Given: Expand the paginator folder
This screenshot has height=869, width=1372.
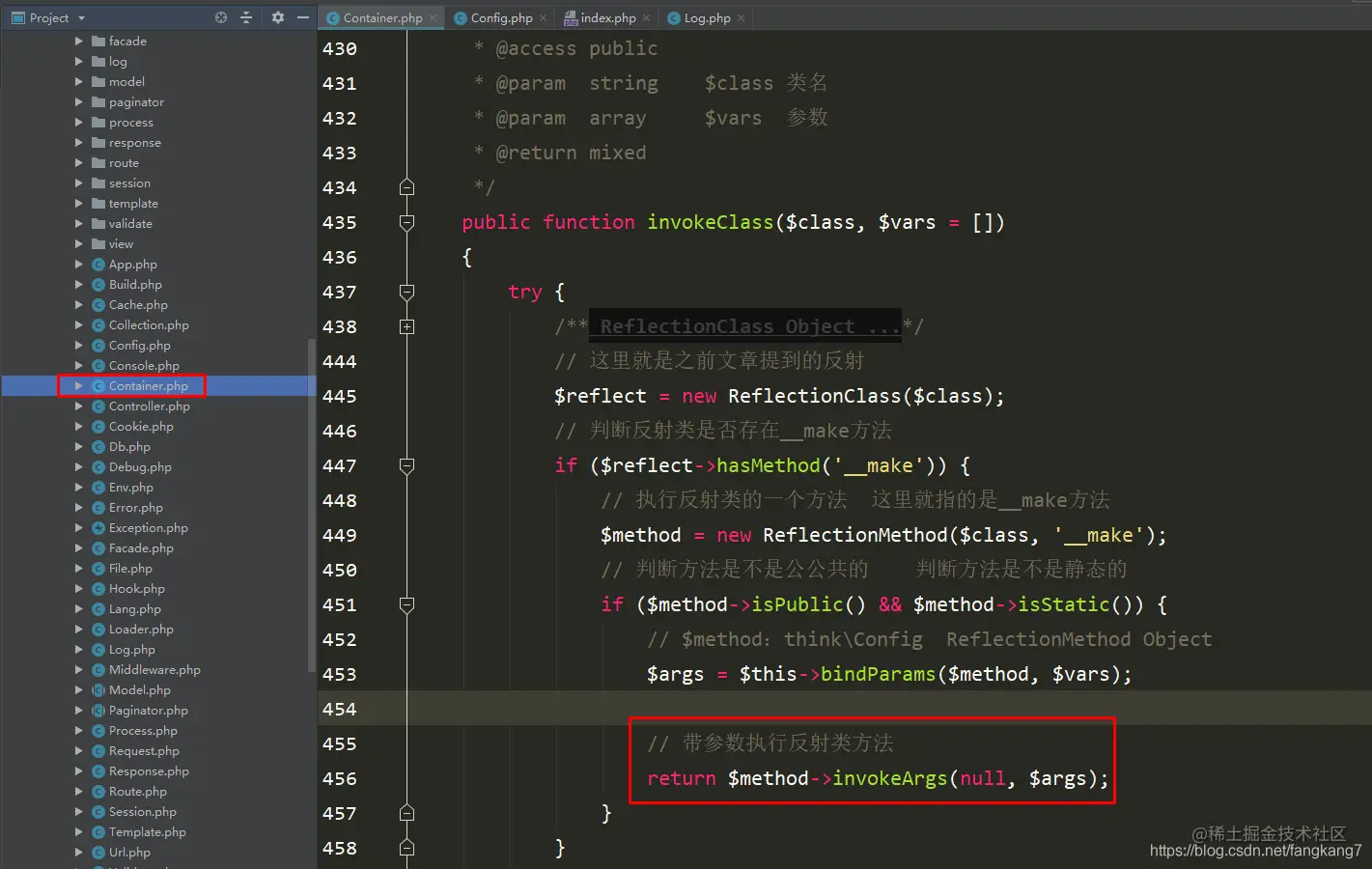Looking at the screenshot, I should pos(79,101).
